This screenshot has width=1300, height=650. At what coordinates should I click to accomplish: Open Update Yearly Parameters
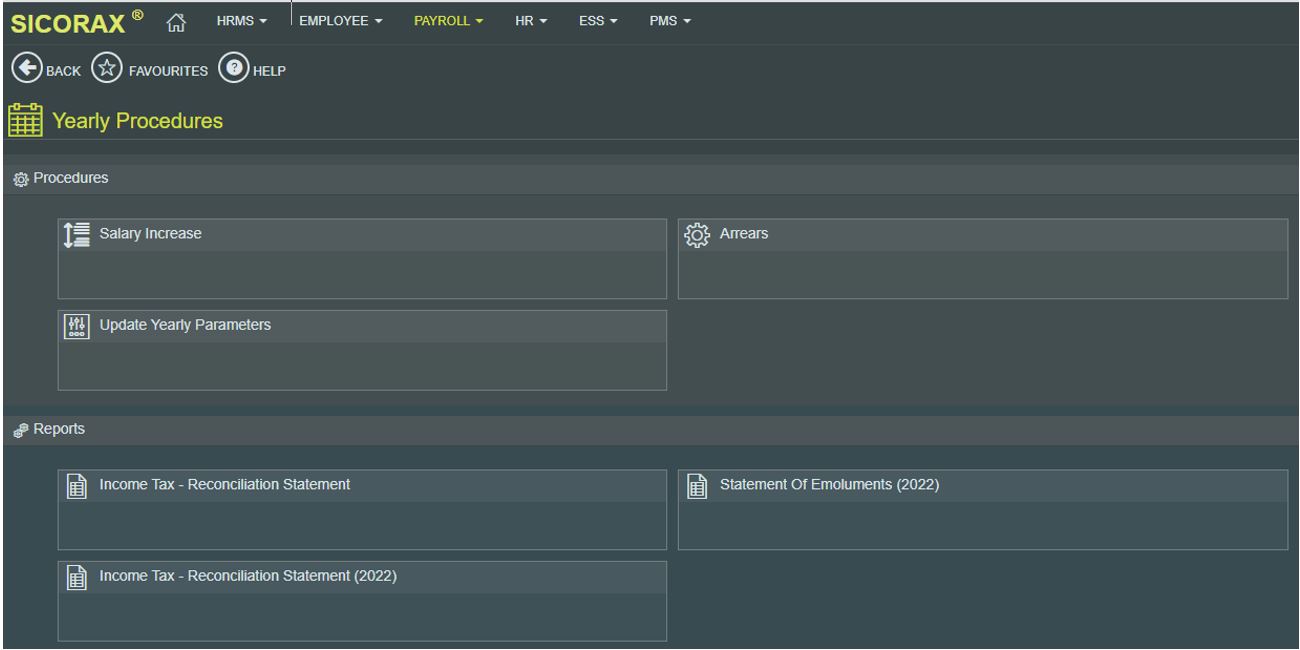click(362, 350)
